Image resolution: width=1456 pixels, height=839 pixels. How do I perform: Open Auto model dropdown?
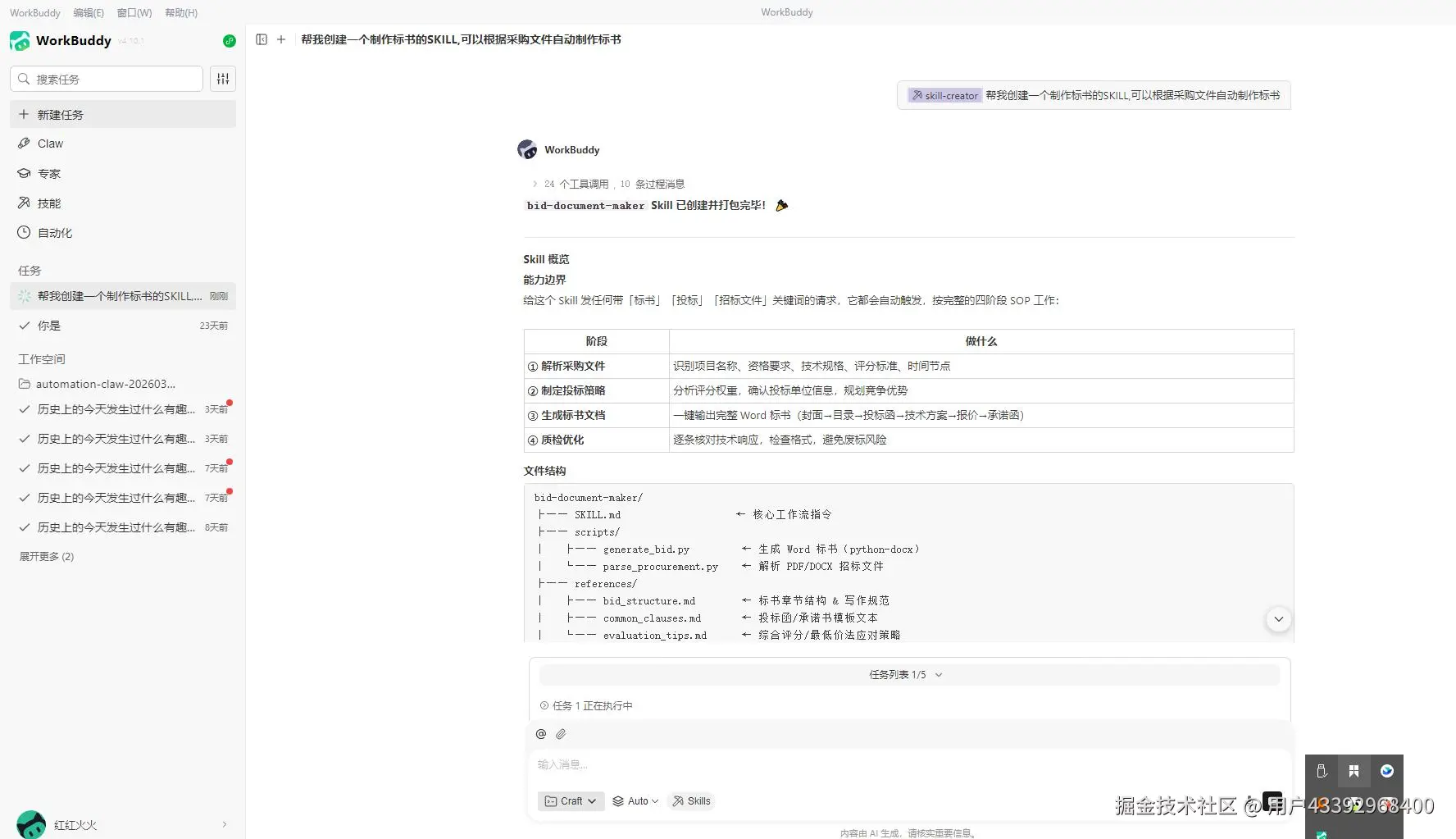pos(635,801)
